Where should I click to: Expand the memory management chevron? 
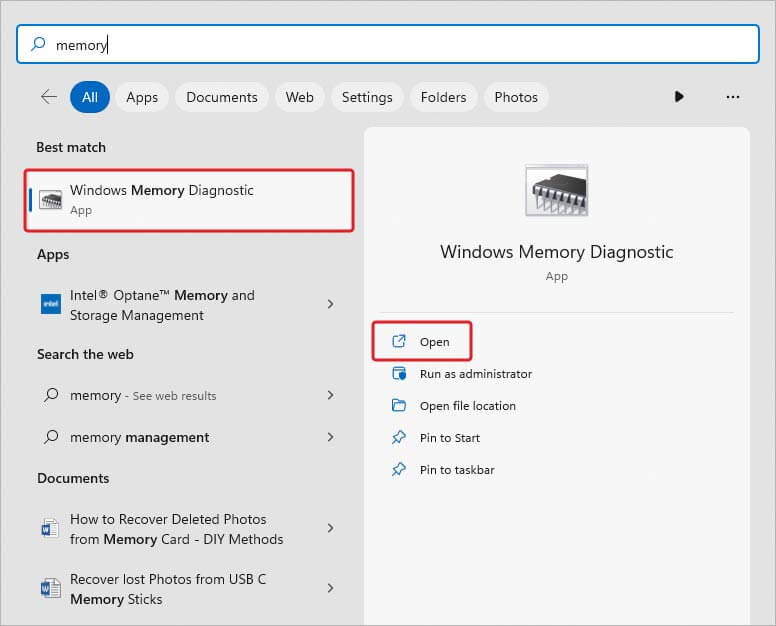331,437
